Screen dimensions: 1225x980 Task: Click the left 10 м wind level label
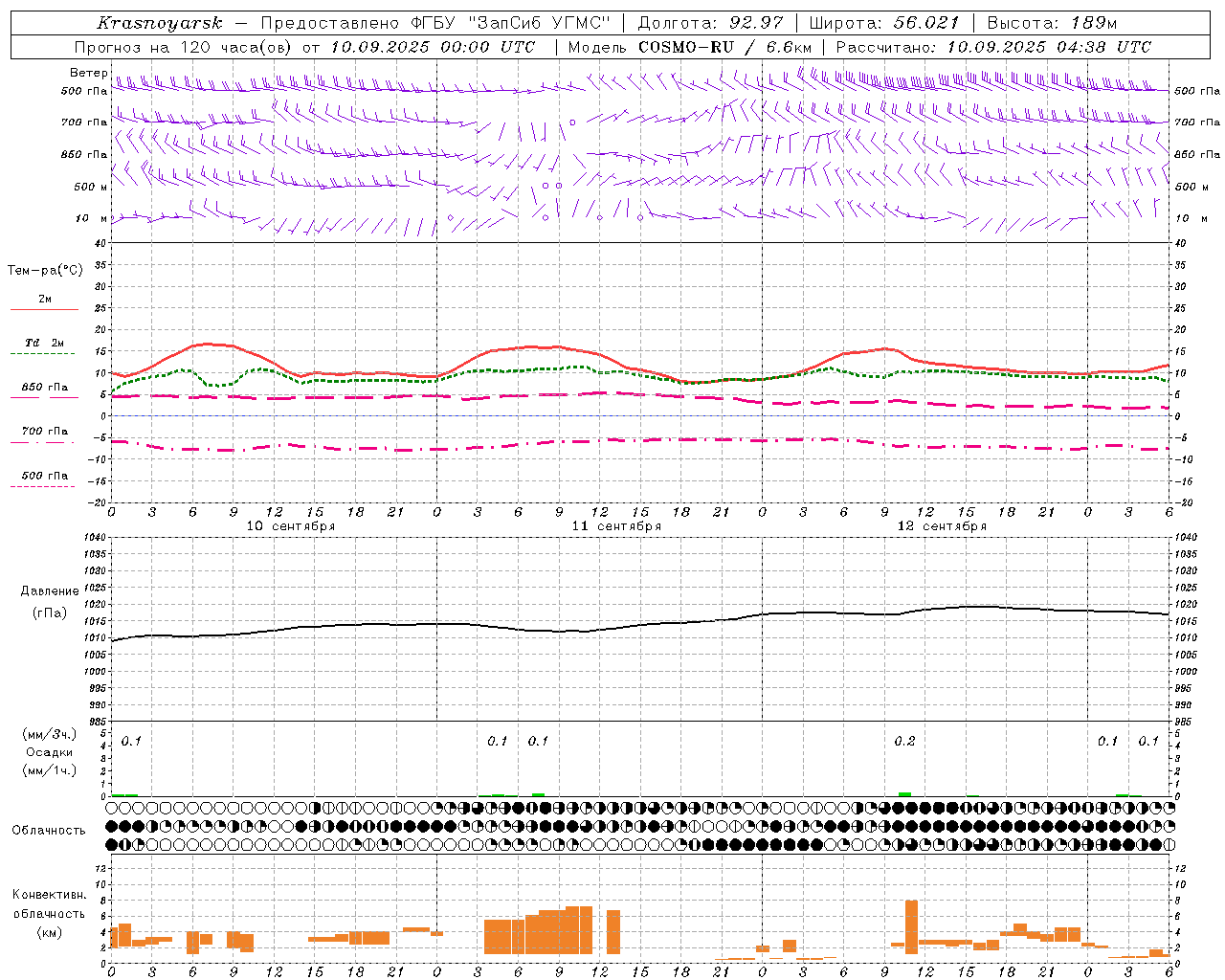point(91,219)
